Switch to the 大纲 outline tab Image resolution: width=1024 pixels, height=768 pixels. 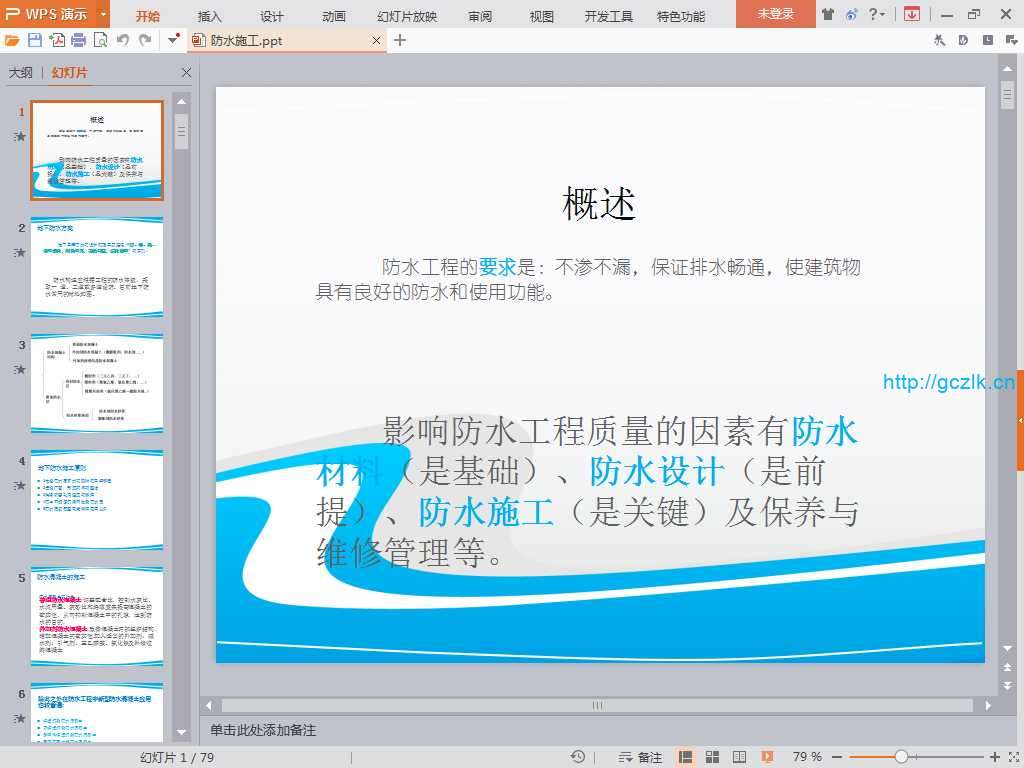pos(20,73)
